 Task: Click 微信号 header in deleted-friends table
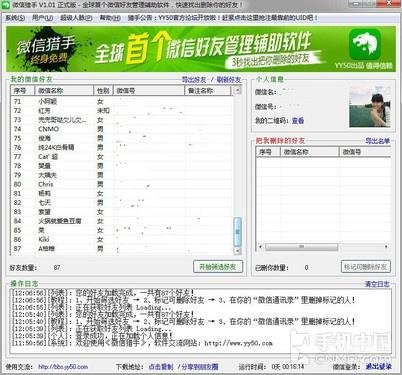pyautogui.click(x=365, y=152)
